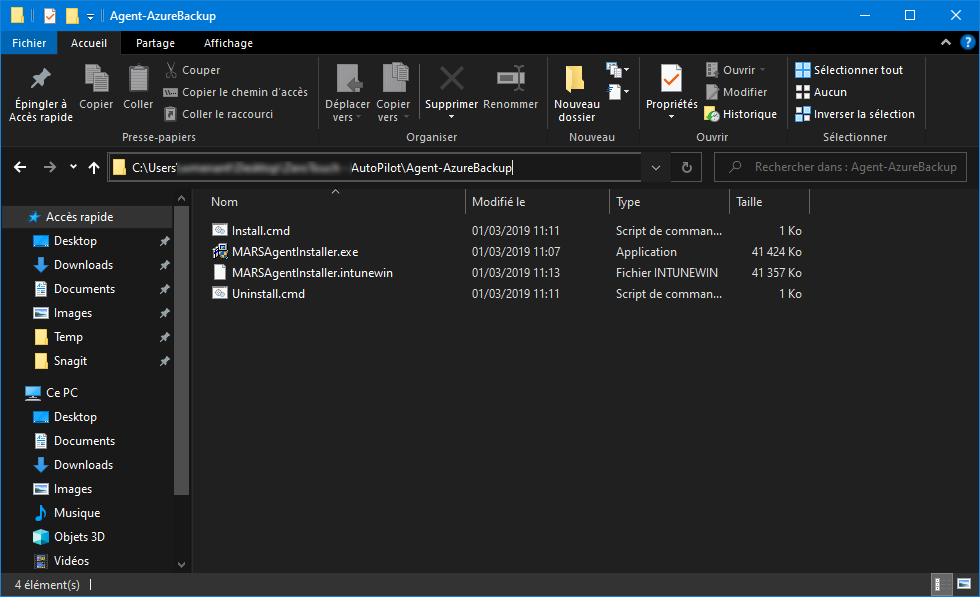Screen dimensions: 980x597
Task: Expand the Accès facile dropdown
Action: pos(618,92)
